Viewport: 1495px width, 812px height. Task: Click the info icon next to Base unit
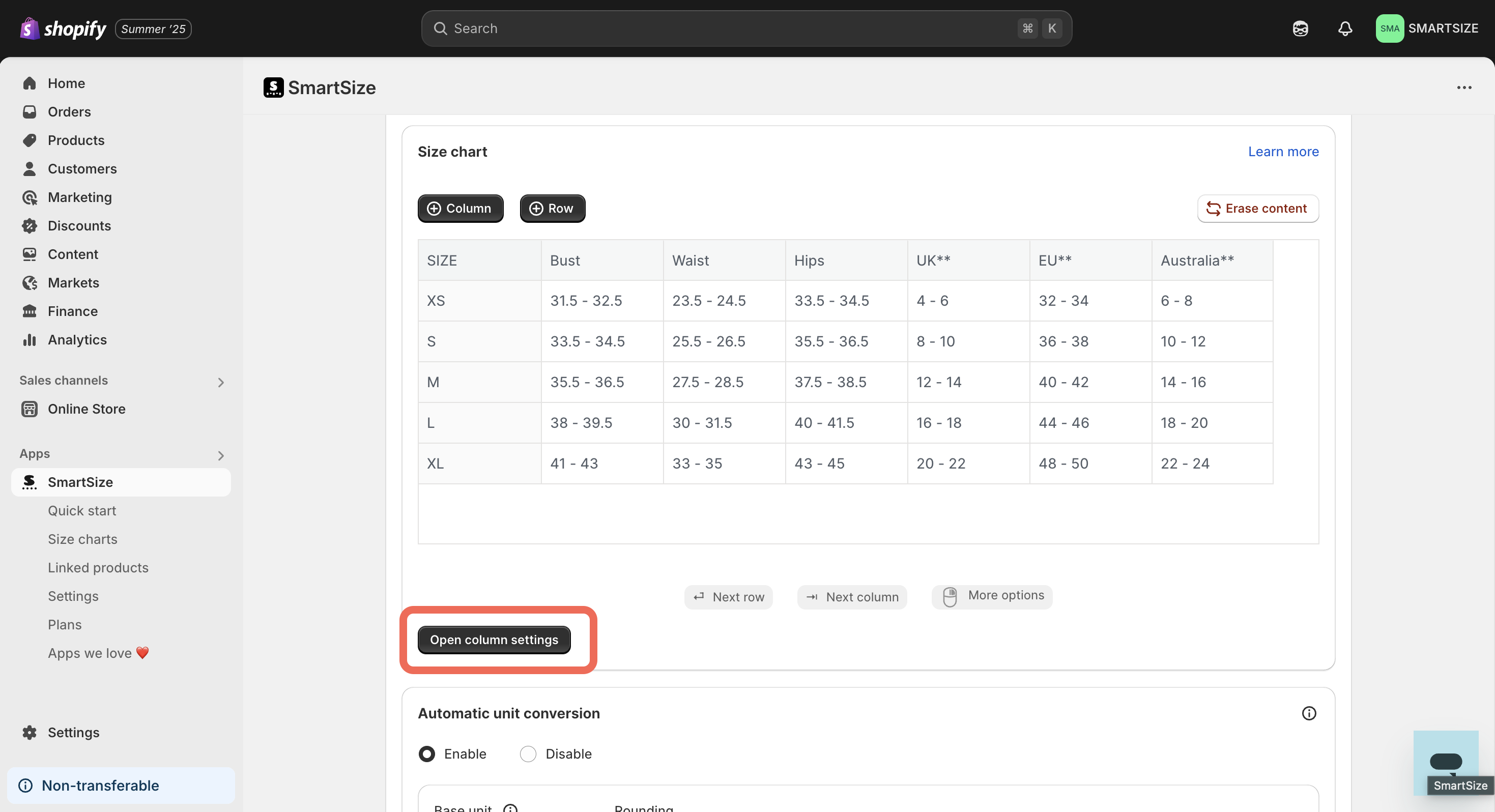(x=510, y=808)
